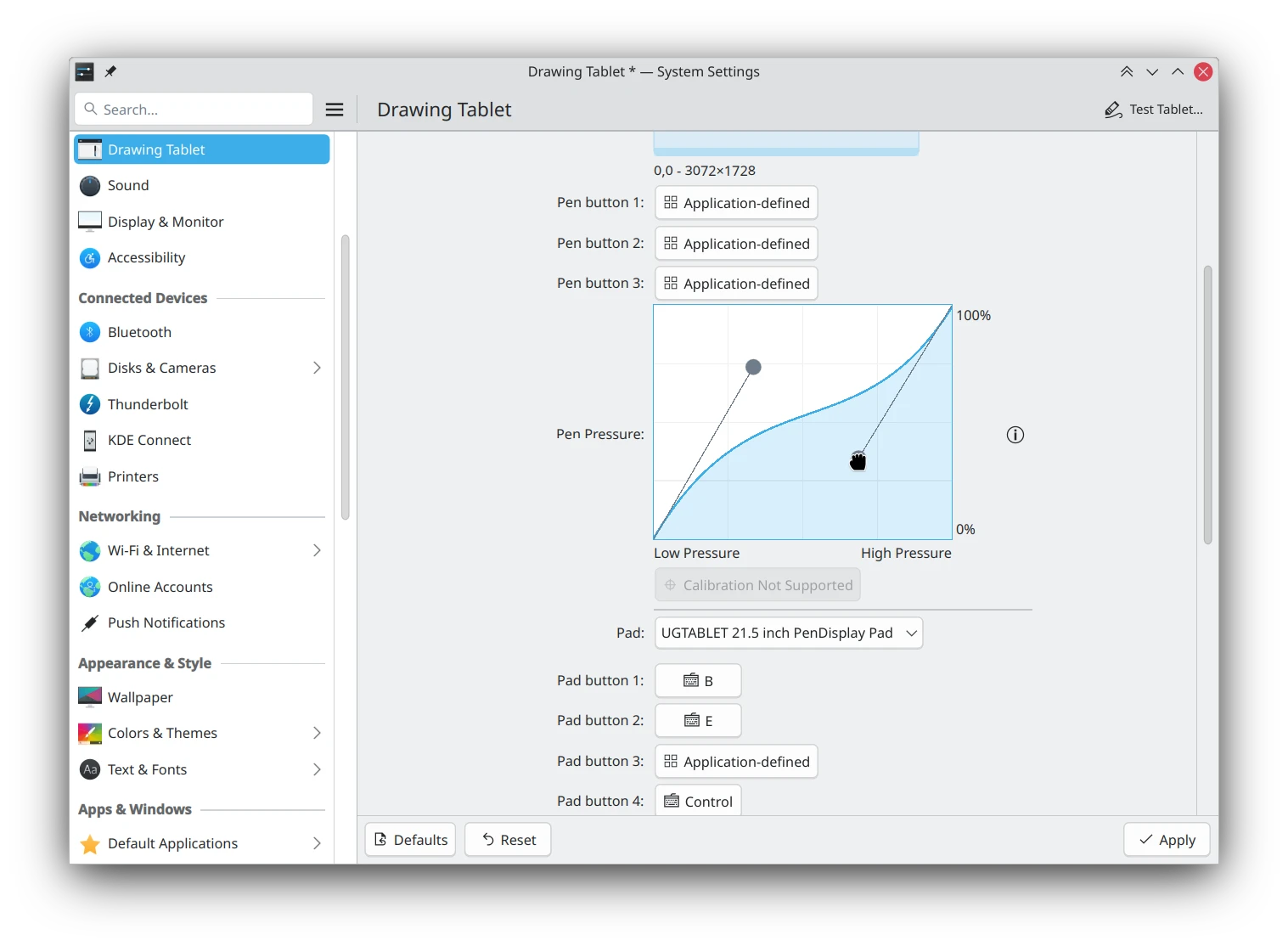
Task: Expand Colors & Themes category
Action: point(317,733)
